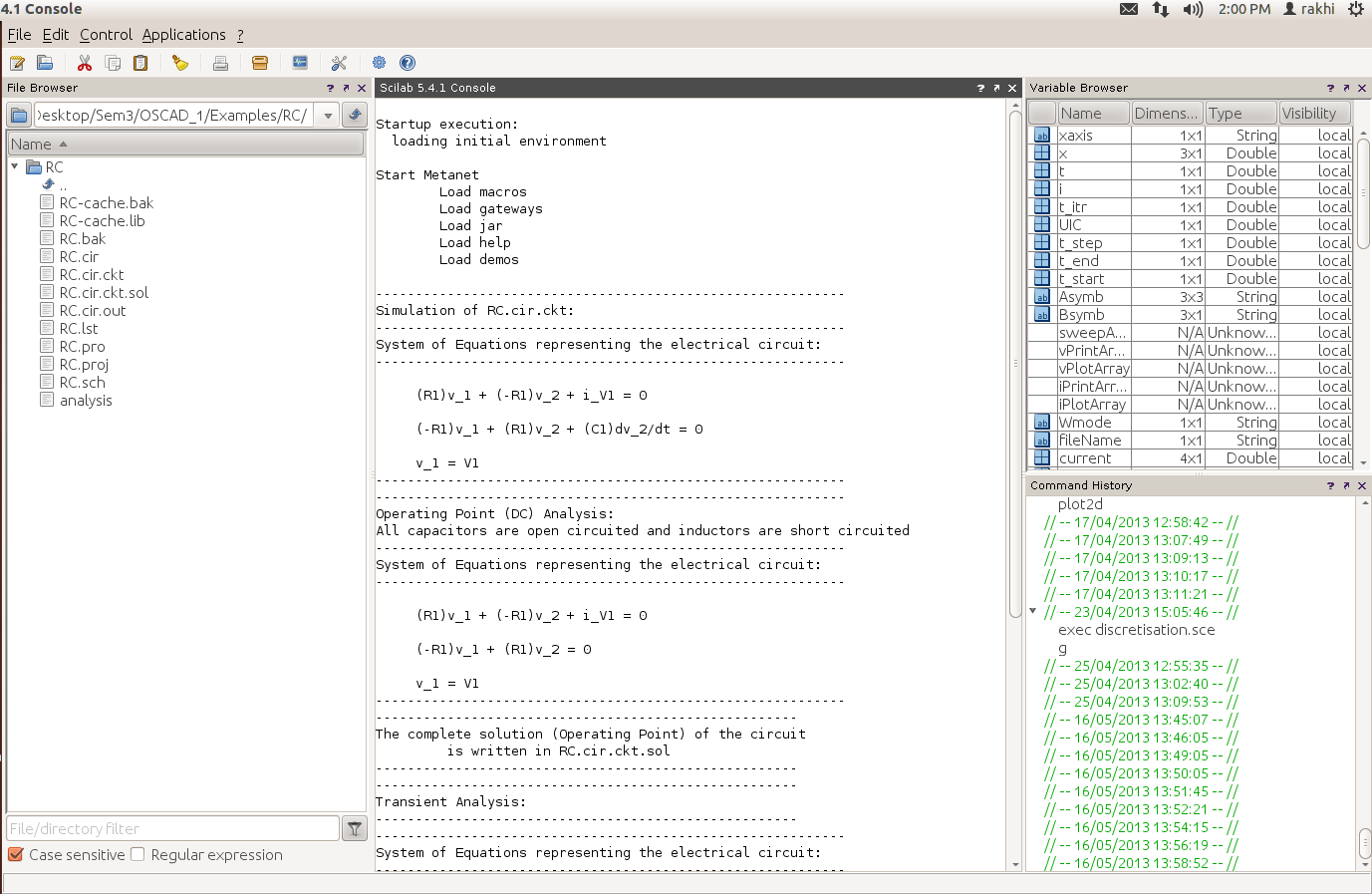The image size is (1372, 894).
Task: Undock the Command History panel
Action: (1346, 485)
